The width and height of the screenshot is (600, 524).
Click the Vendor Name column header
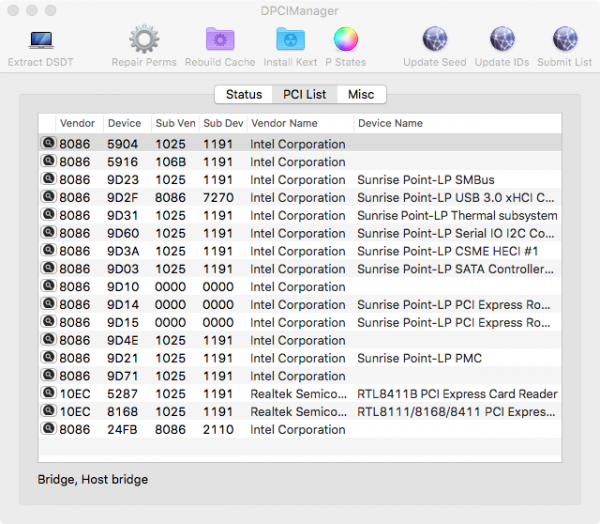pyautogui.click(x=284, y=123)
